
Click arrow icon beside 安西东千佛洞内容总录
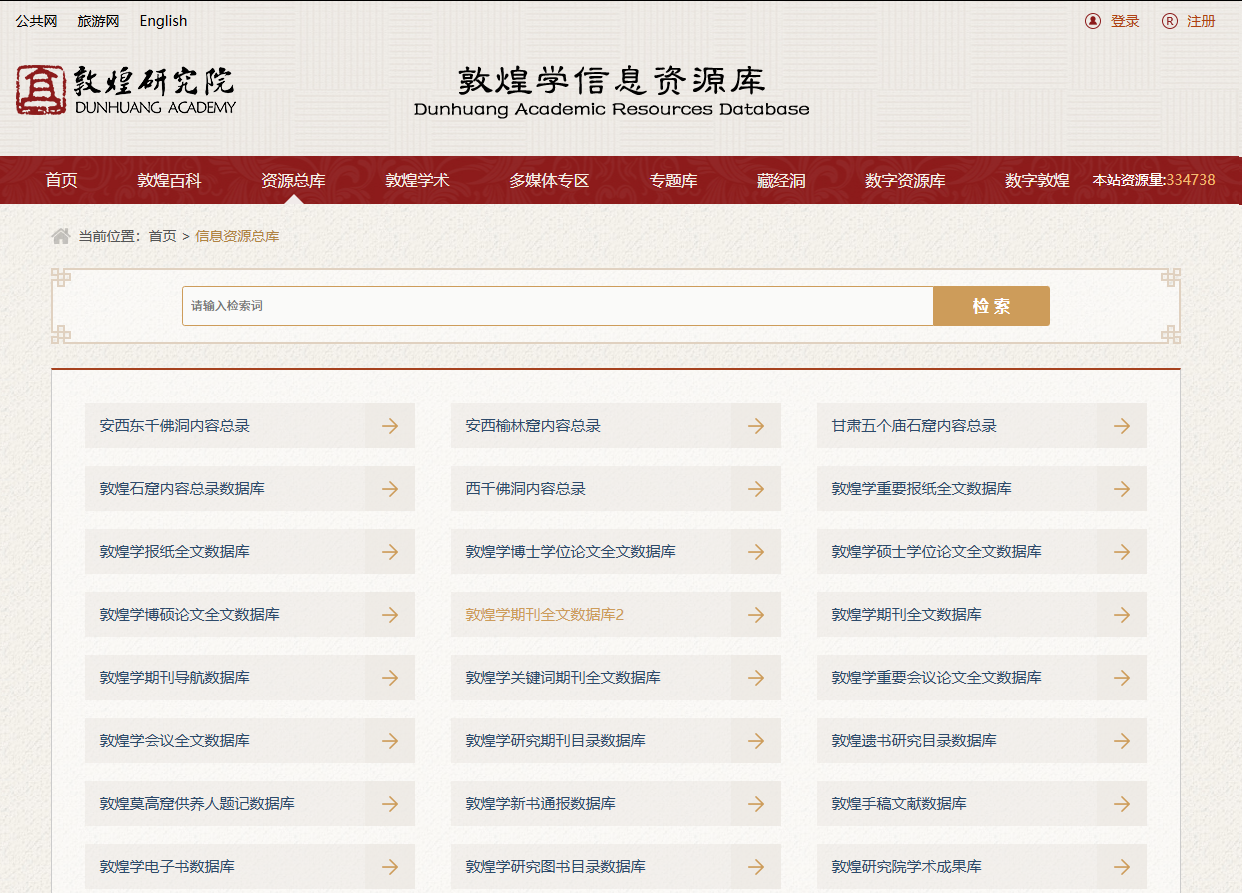(390, 426)
